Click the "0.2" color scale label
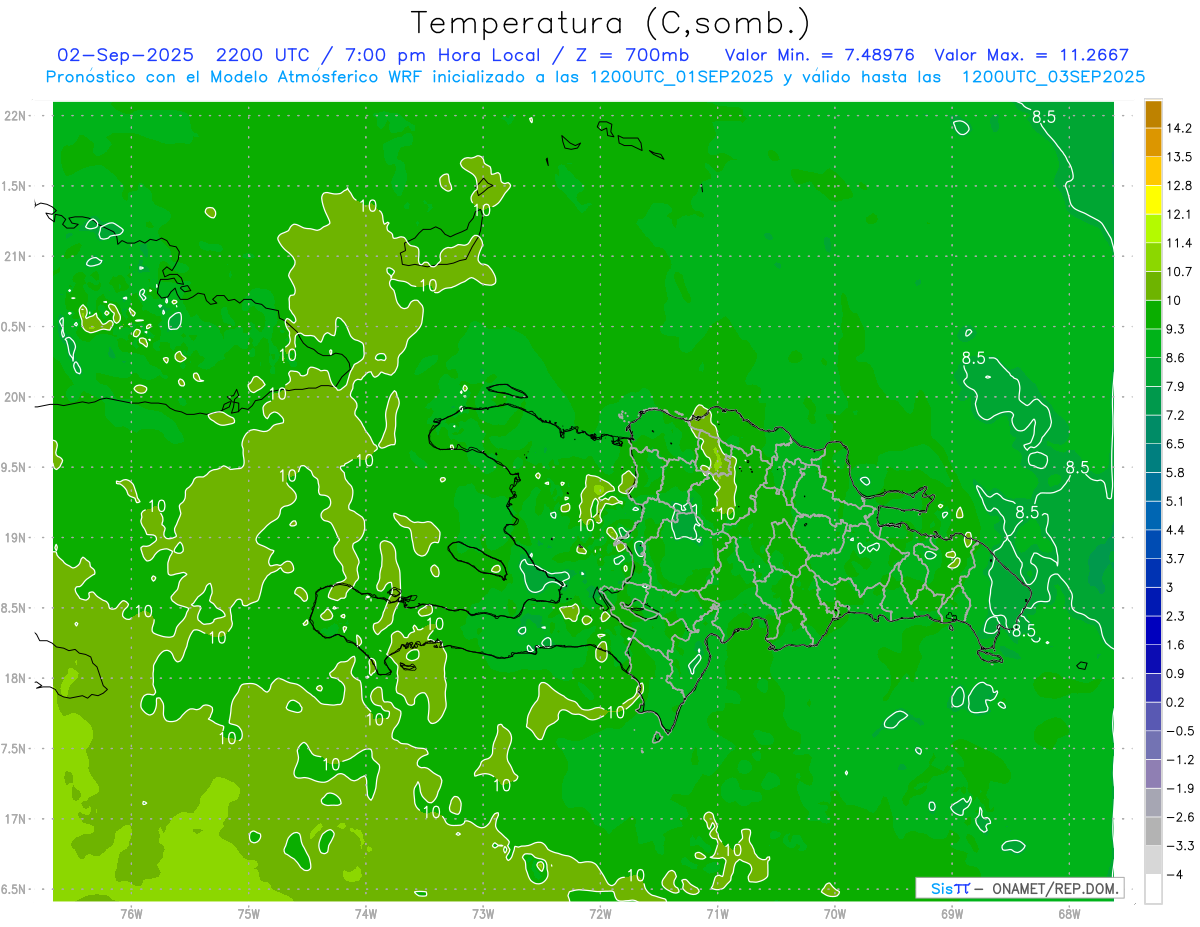1200x927 pixels. [1176, 702]
